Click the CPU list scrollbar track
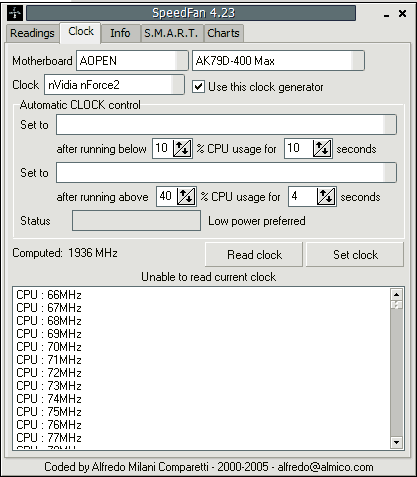417x477 pixels. tap(396, 373)
